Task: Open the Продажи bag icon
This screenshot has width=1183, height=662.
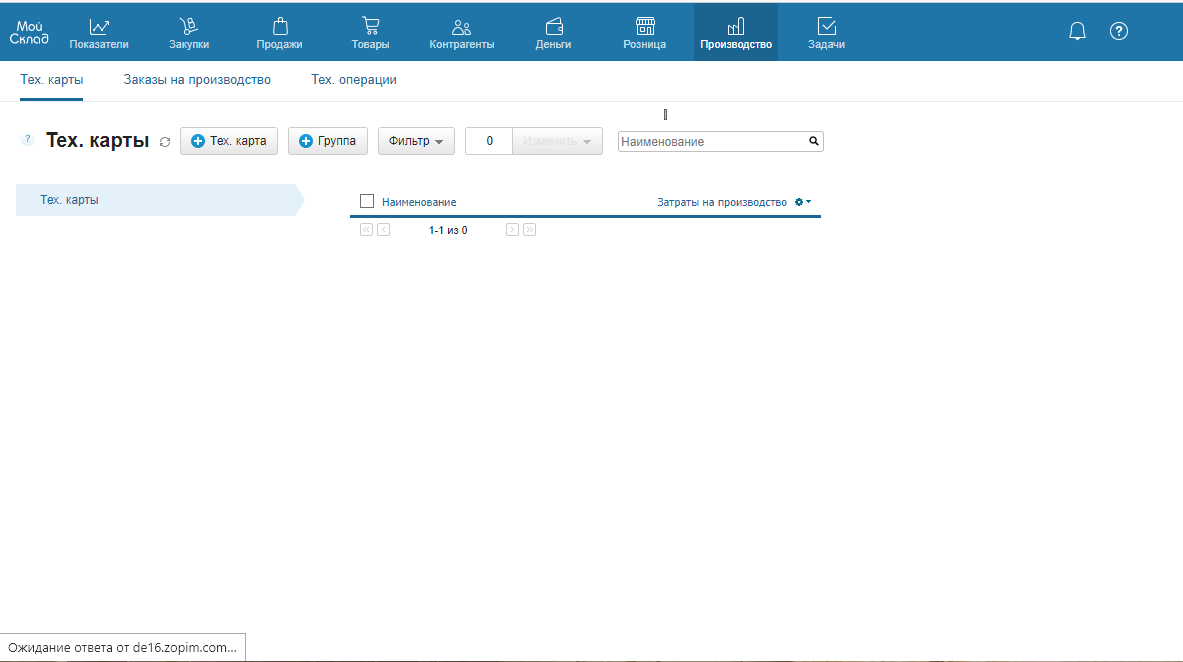Action: point(279,27)
